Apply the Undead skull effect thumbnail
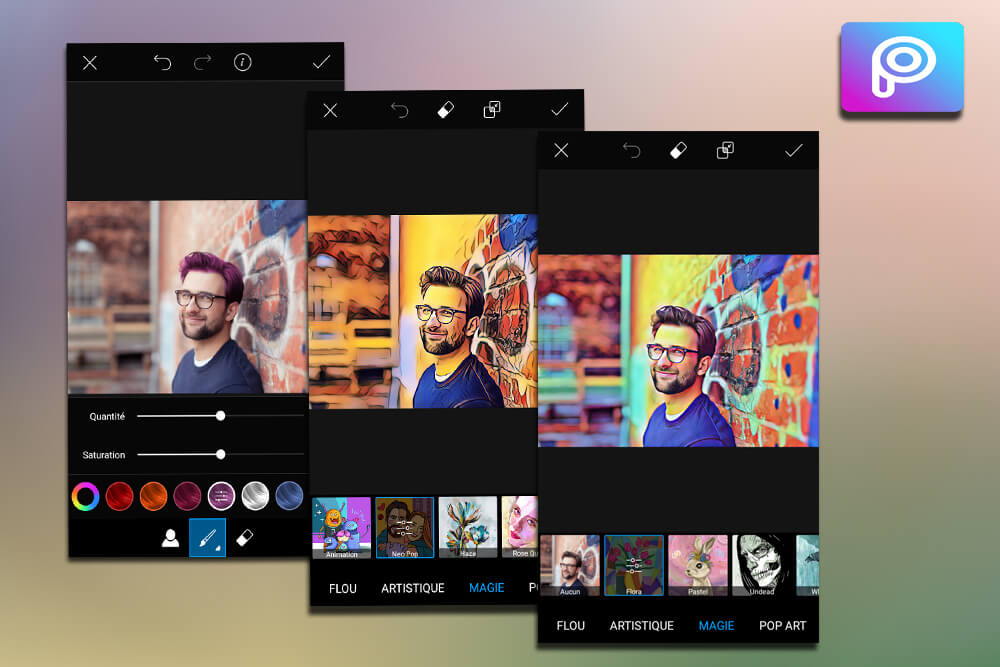 761,565
